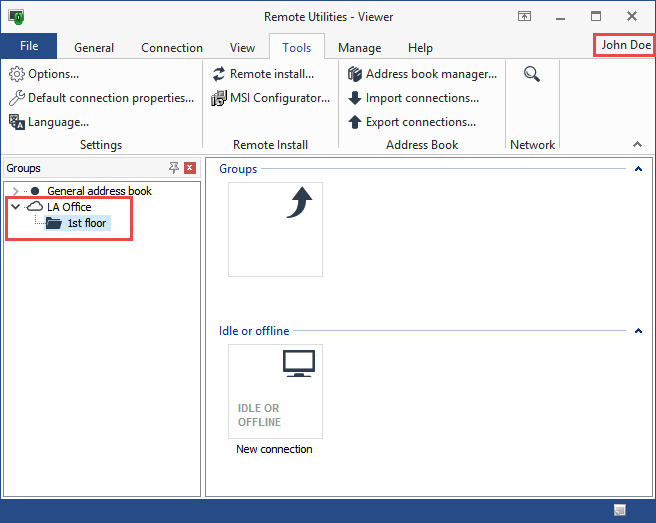Screen dimensions: 656x523
Task: Collapse the LA Office tree node
Action: click(15, 207)
